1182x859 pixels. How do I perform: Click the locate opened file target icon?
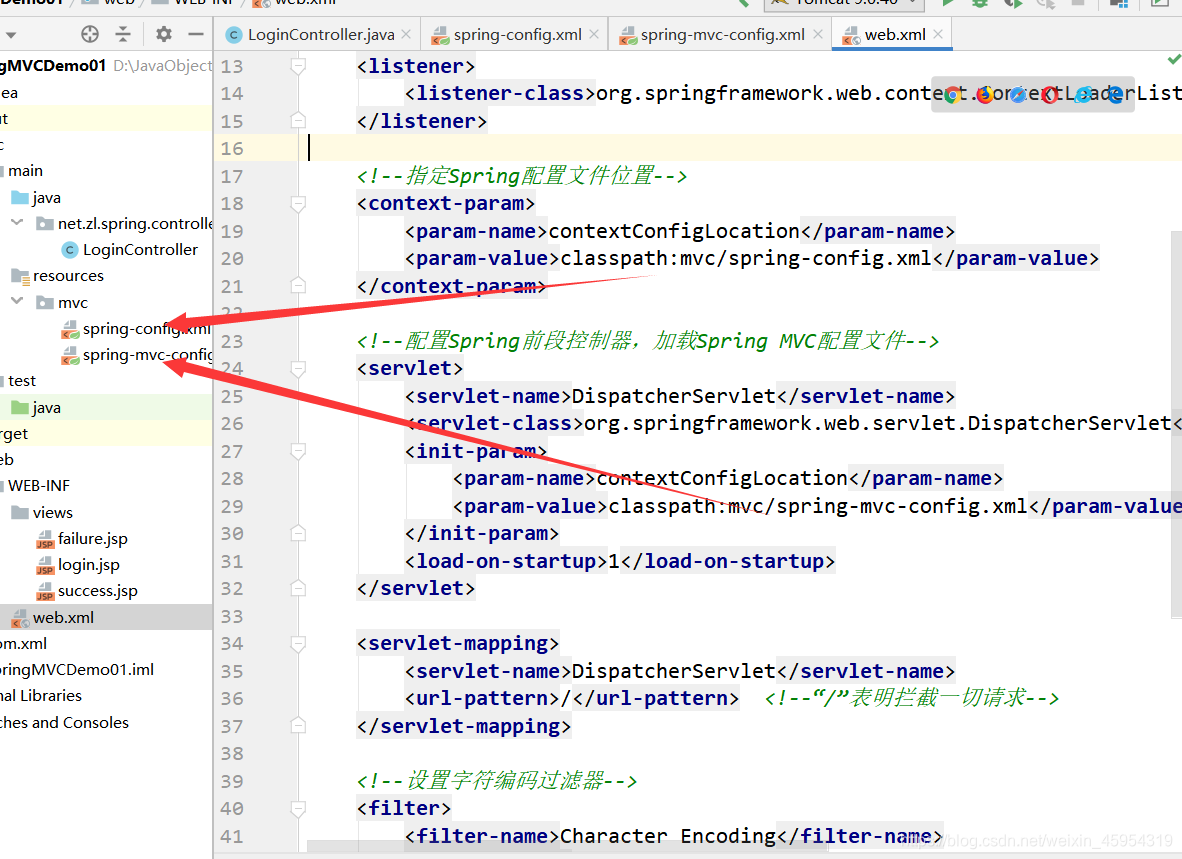click(90, 34)
